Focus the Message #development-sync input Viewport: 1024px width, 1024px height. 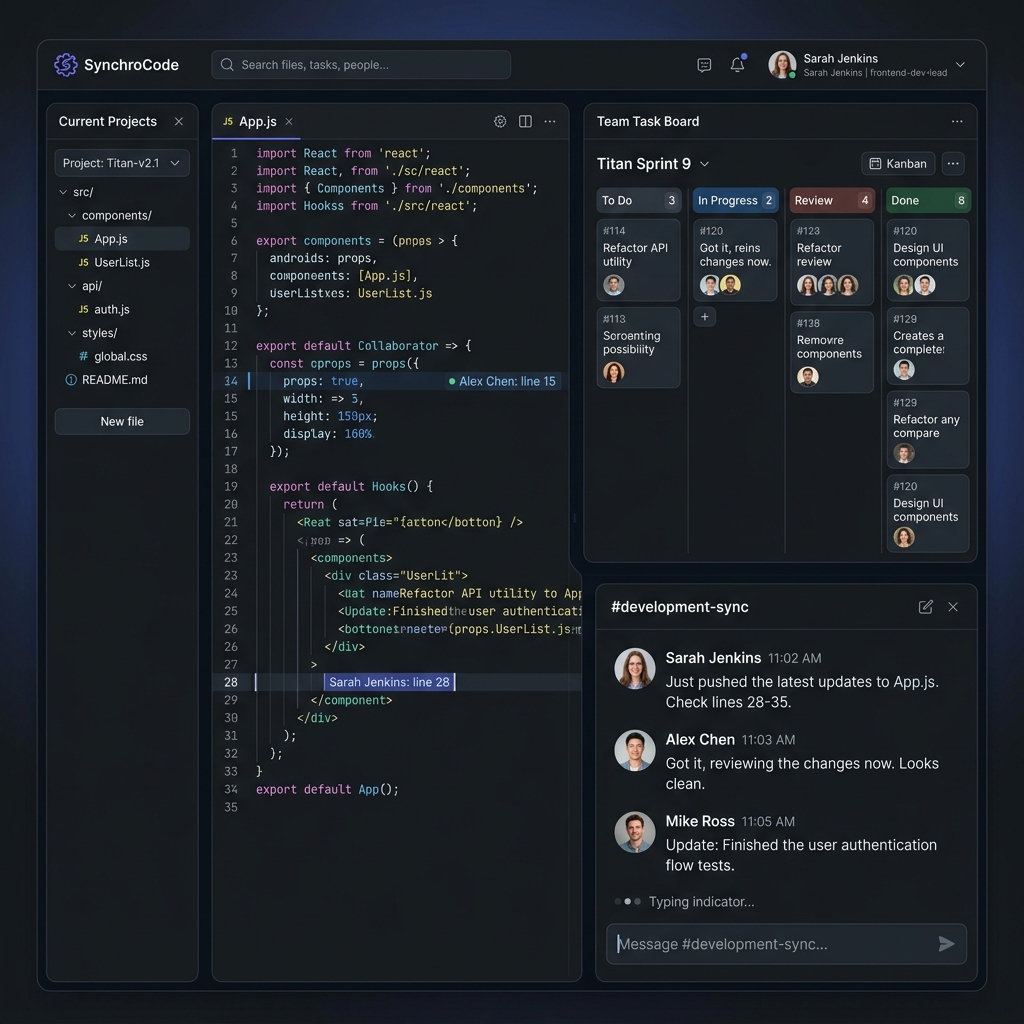click(786, 944)
